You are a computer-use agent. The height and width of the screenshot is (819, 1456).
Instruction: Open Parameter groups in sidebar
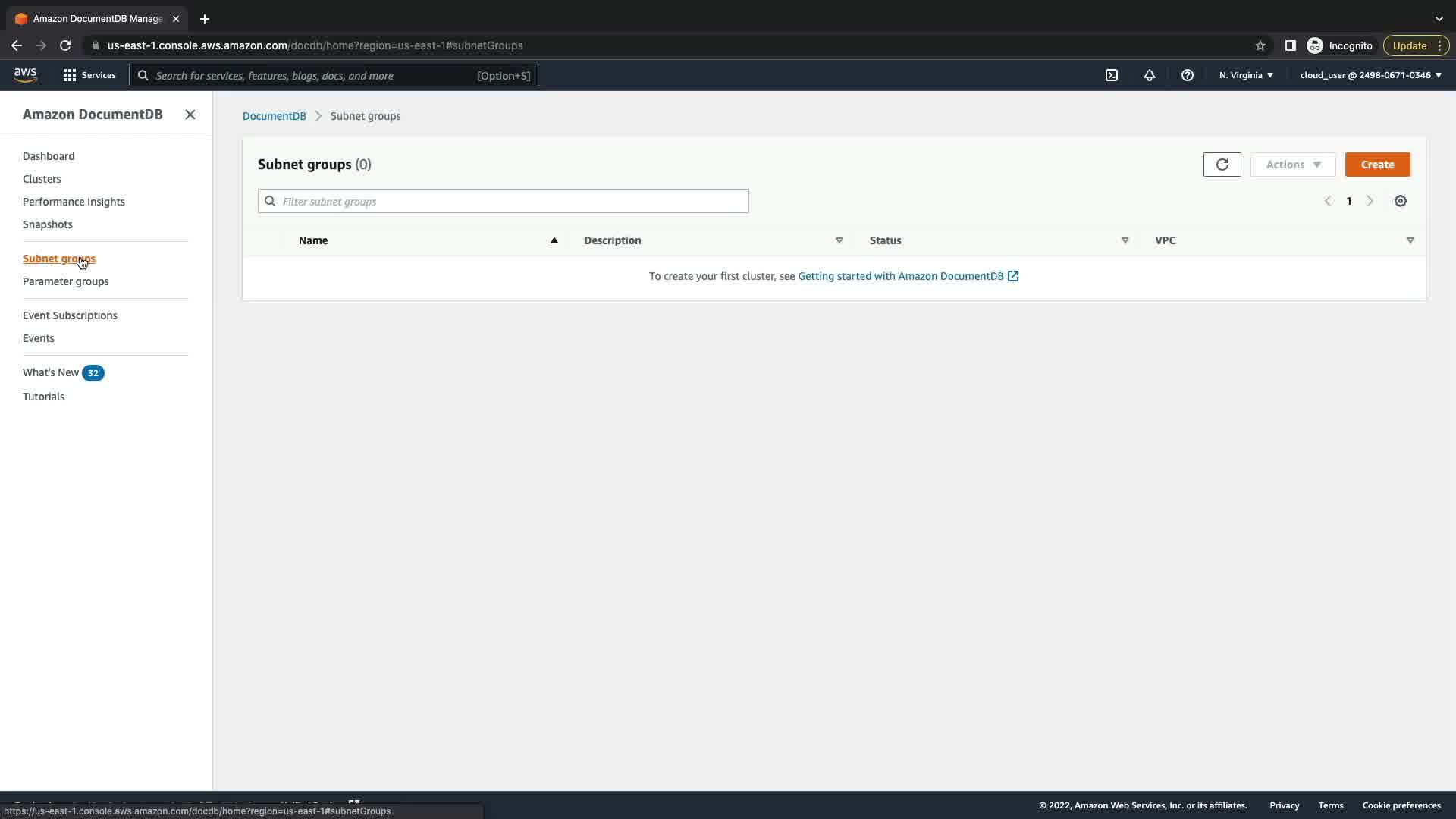(x=65, y=281)
